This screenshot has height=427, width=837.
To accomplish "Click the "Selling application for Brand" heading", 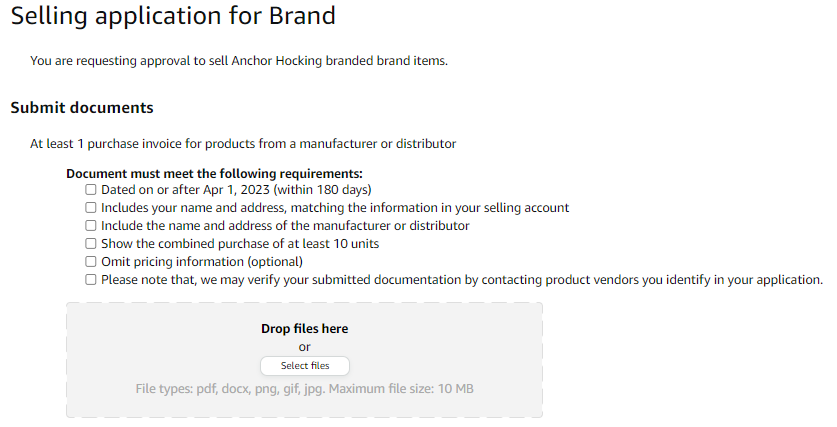I will point(173,16).
